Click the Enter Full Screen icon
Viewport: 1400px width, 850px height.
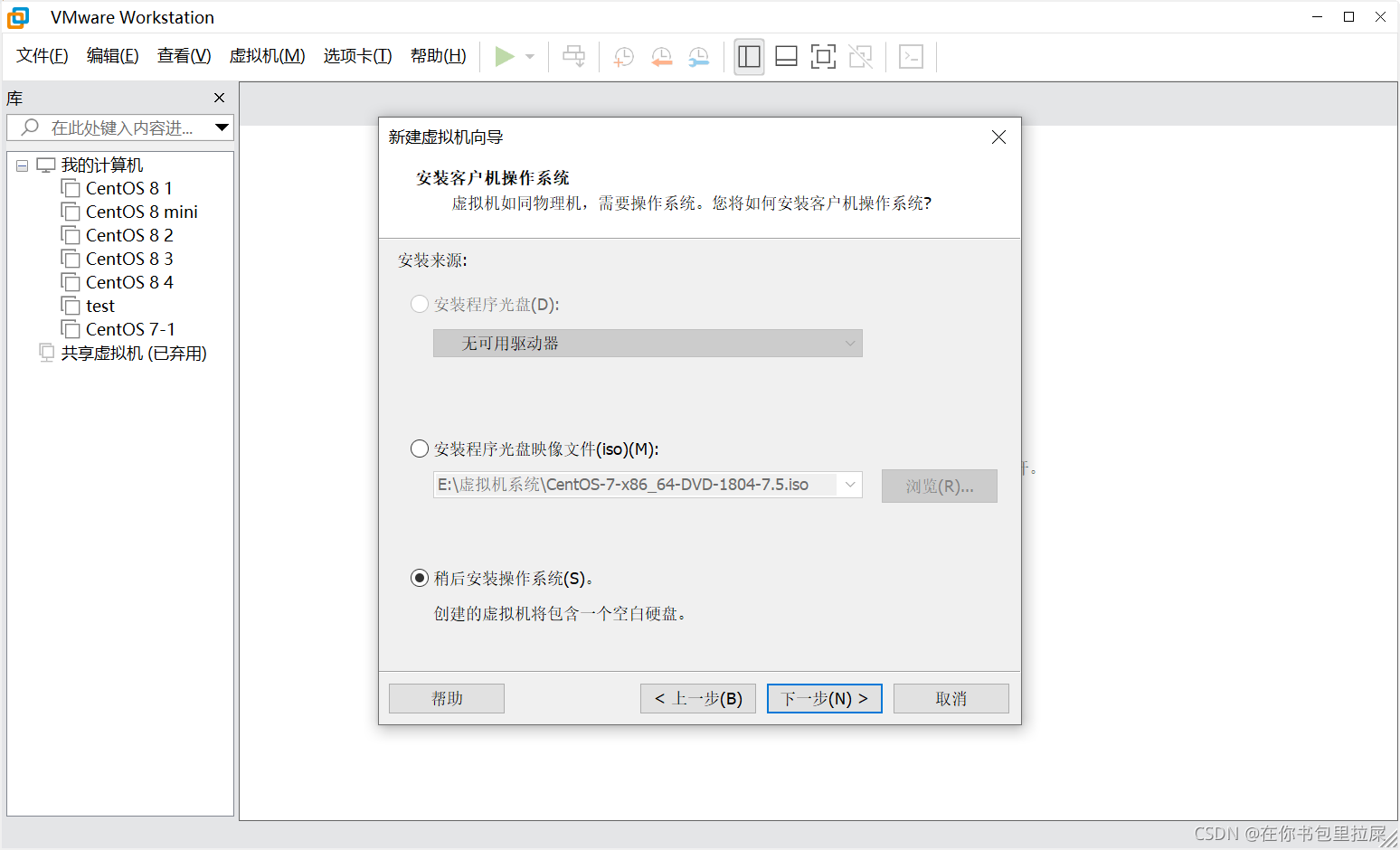pos(823,57)
